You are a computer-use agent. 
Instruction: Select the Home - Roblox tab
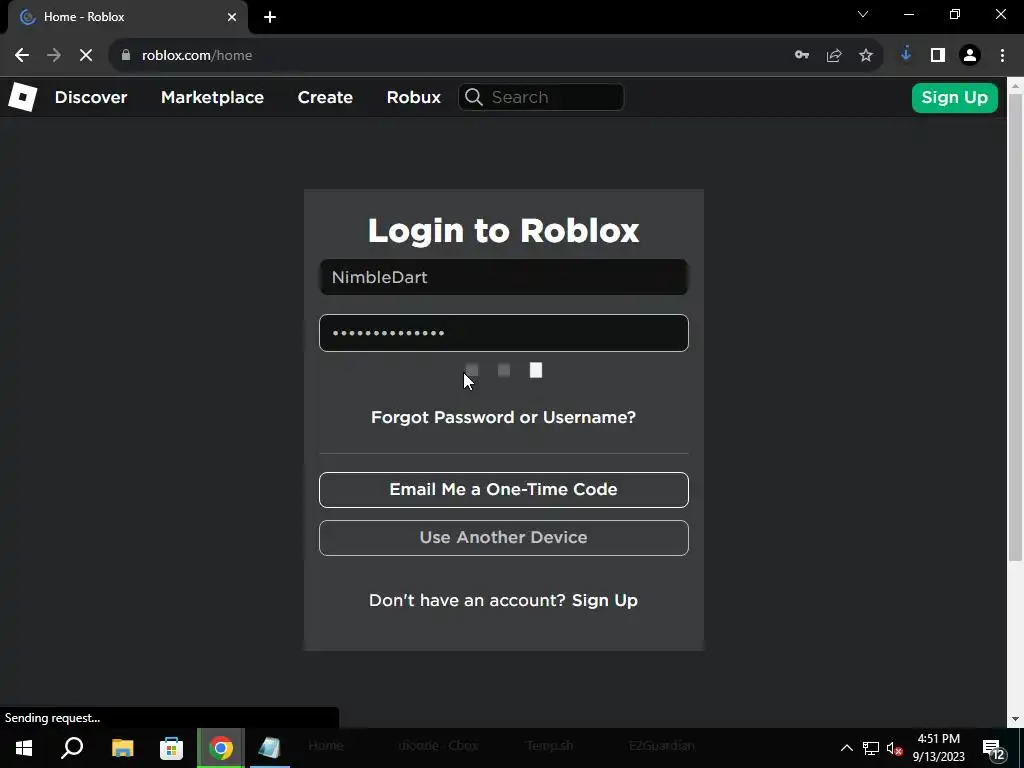pyautogui.click(x=127, y=17)
